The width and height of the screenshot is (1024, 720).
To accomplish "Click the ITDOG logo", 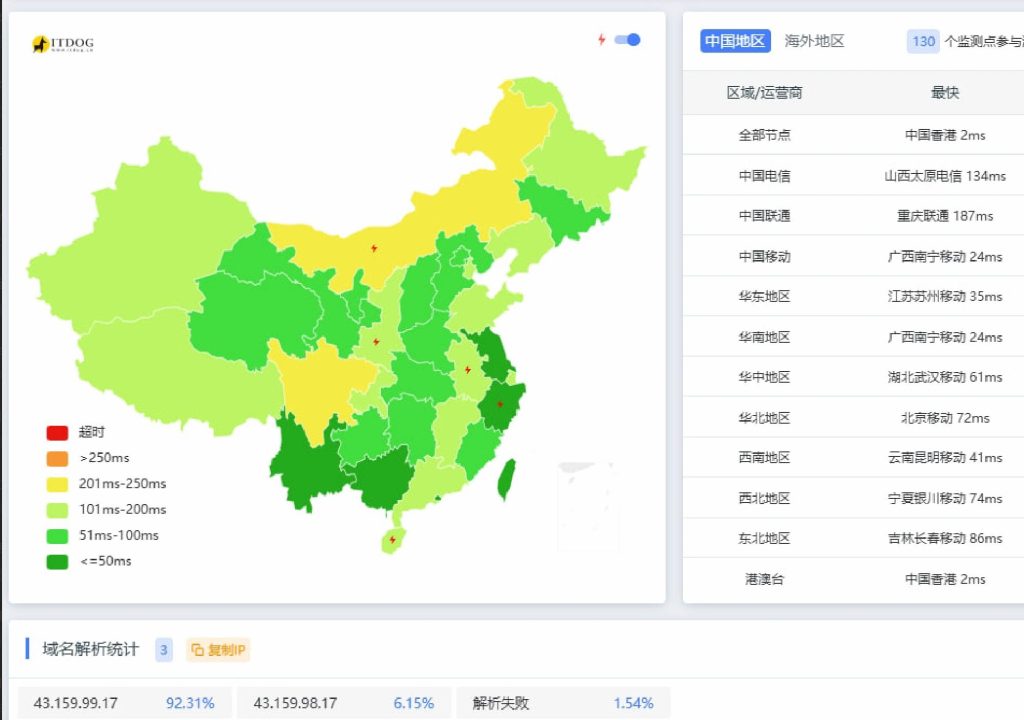I will [62, 43].
